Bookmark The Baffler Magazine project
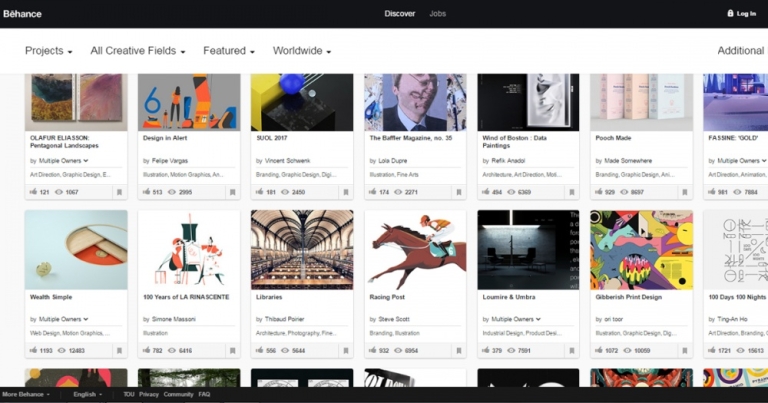The image size is (768, 403). point(459,192)
